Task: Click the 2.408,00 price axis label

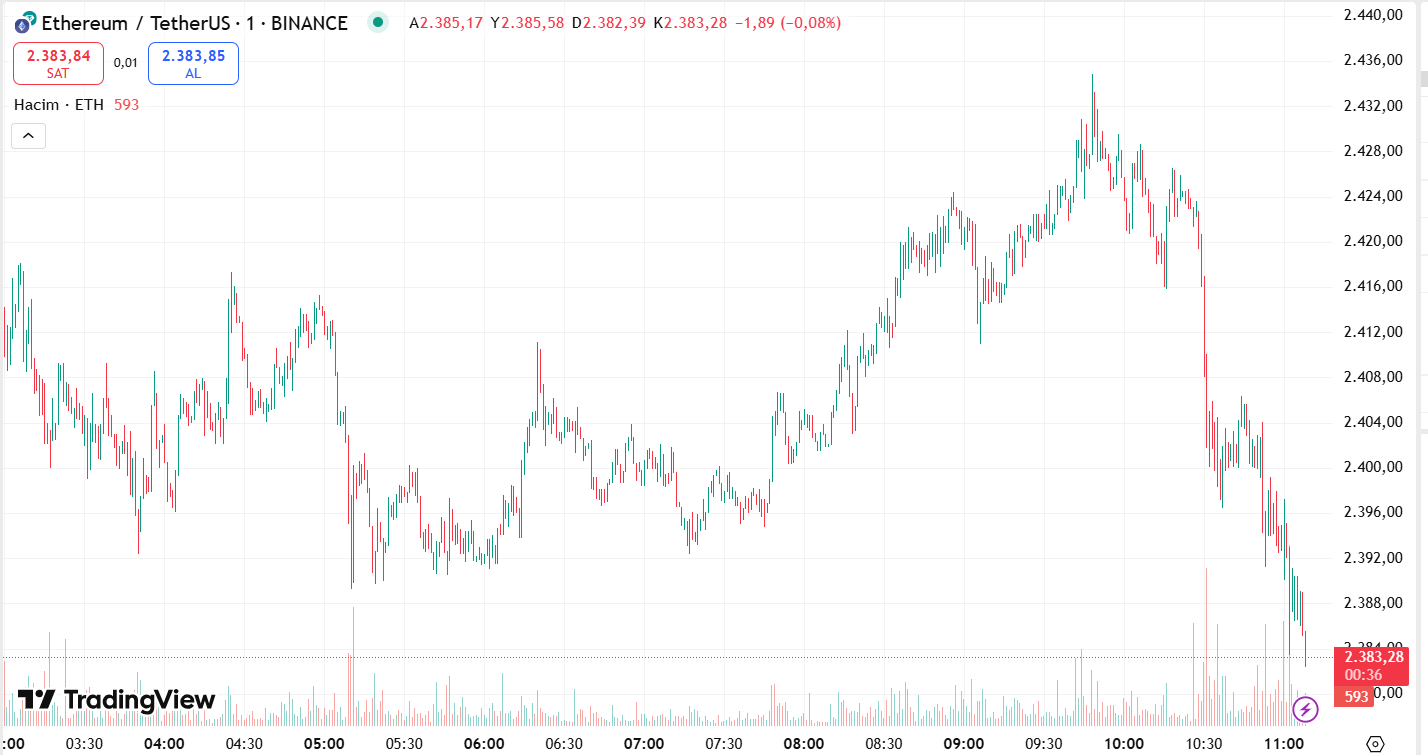Action: click(x=1373, y=376)
